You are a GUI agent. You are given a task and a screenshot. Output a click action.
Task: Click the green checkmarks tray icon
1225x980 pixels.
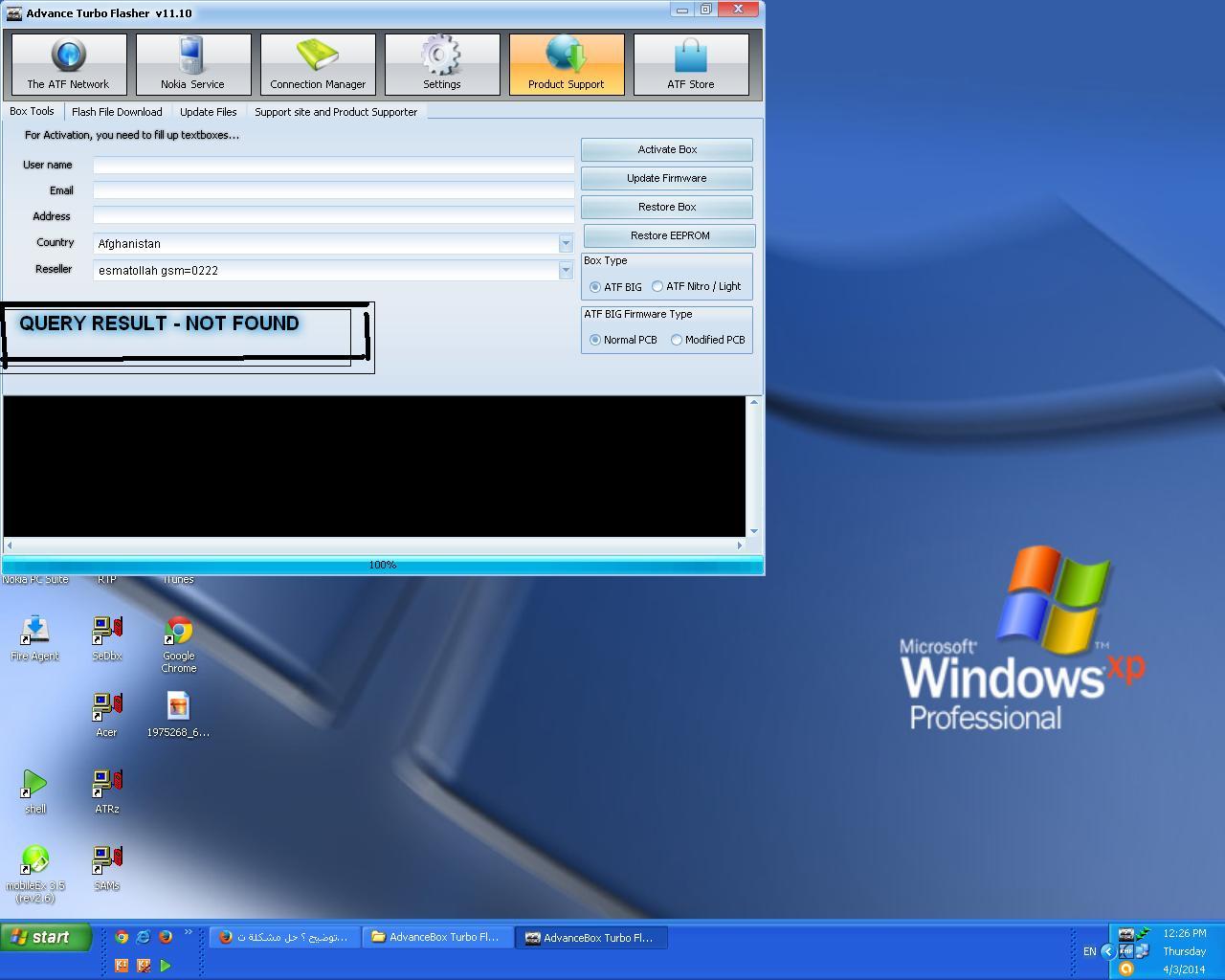[1143, 934]
